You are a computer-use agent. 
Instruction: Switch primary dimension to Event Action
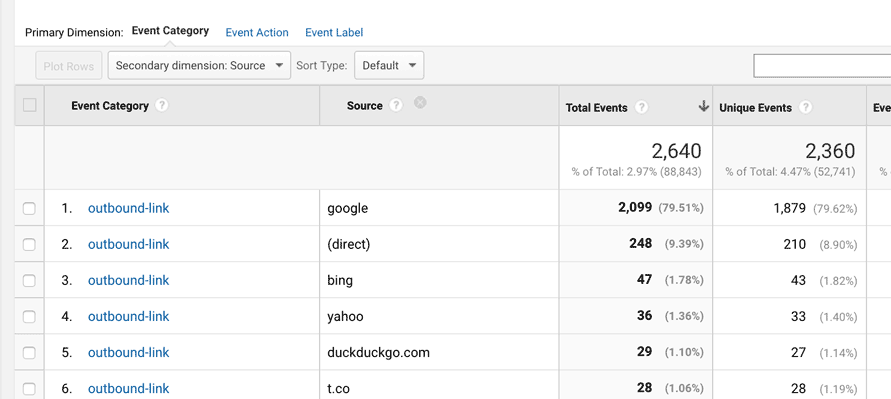click(x=257, y=33)
